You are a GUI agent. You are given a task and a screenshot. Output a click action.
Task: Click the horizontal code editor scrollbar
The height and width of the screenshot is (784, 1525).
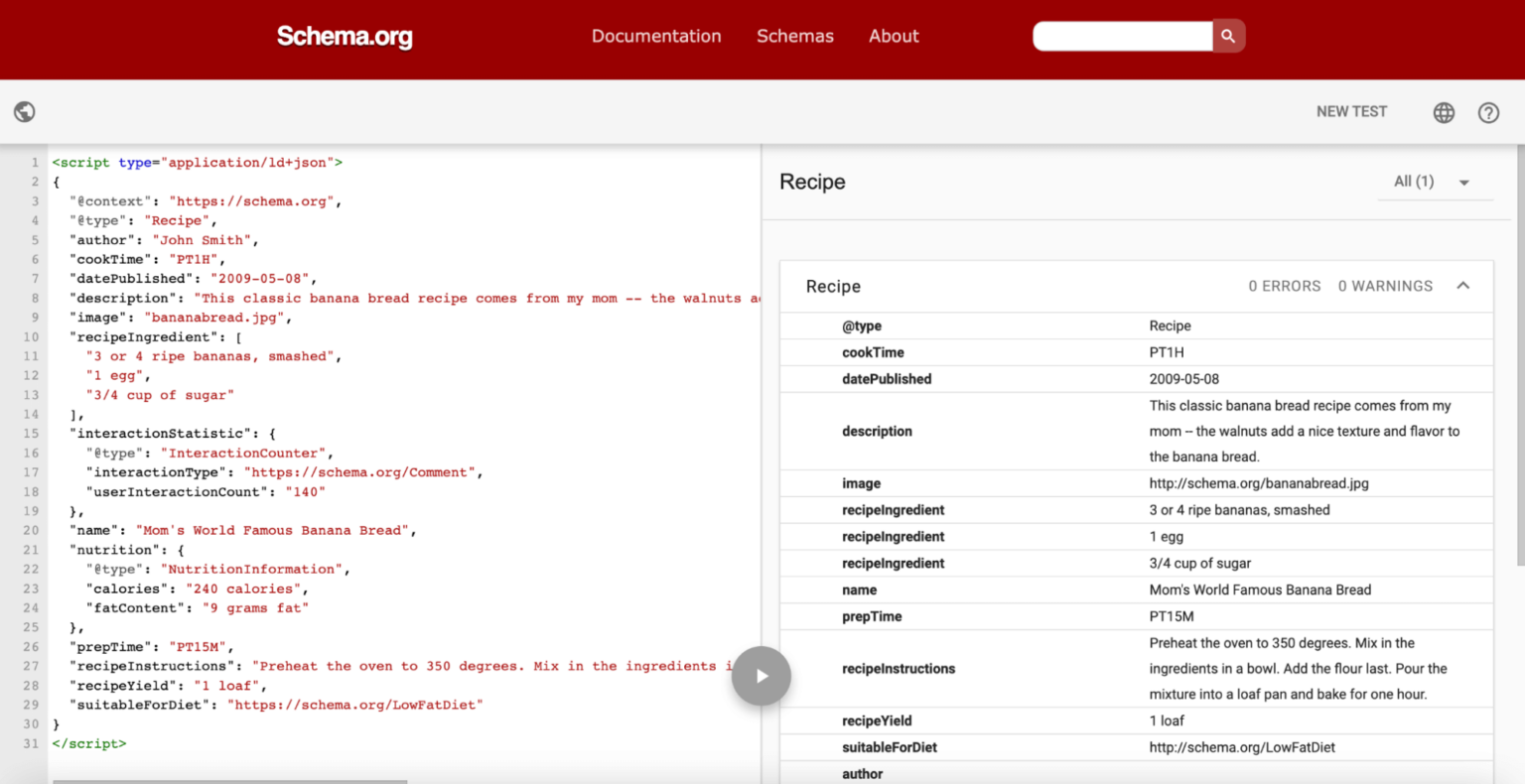[228, 780]
